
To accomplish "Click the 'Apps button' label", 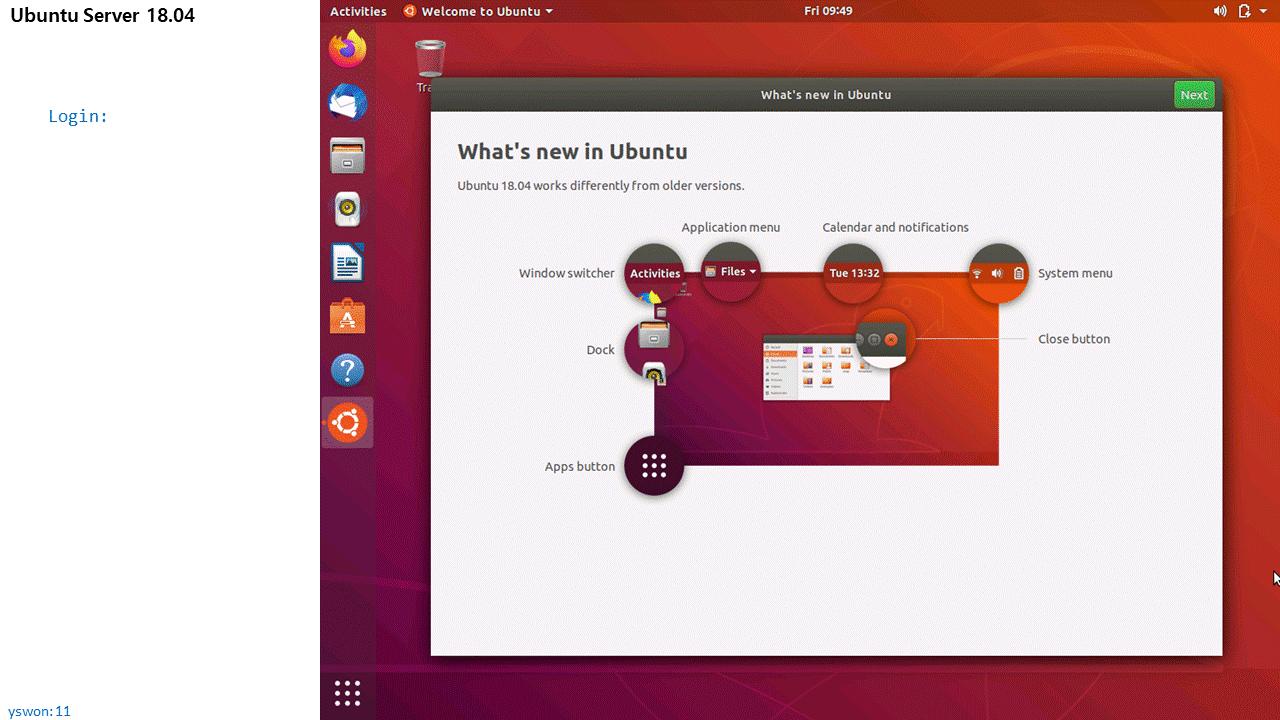I will [580, 466].
